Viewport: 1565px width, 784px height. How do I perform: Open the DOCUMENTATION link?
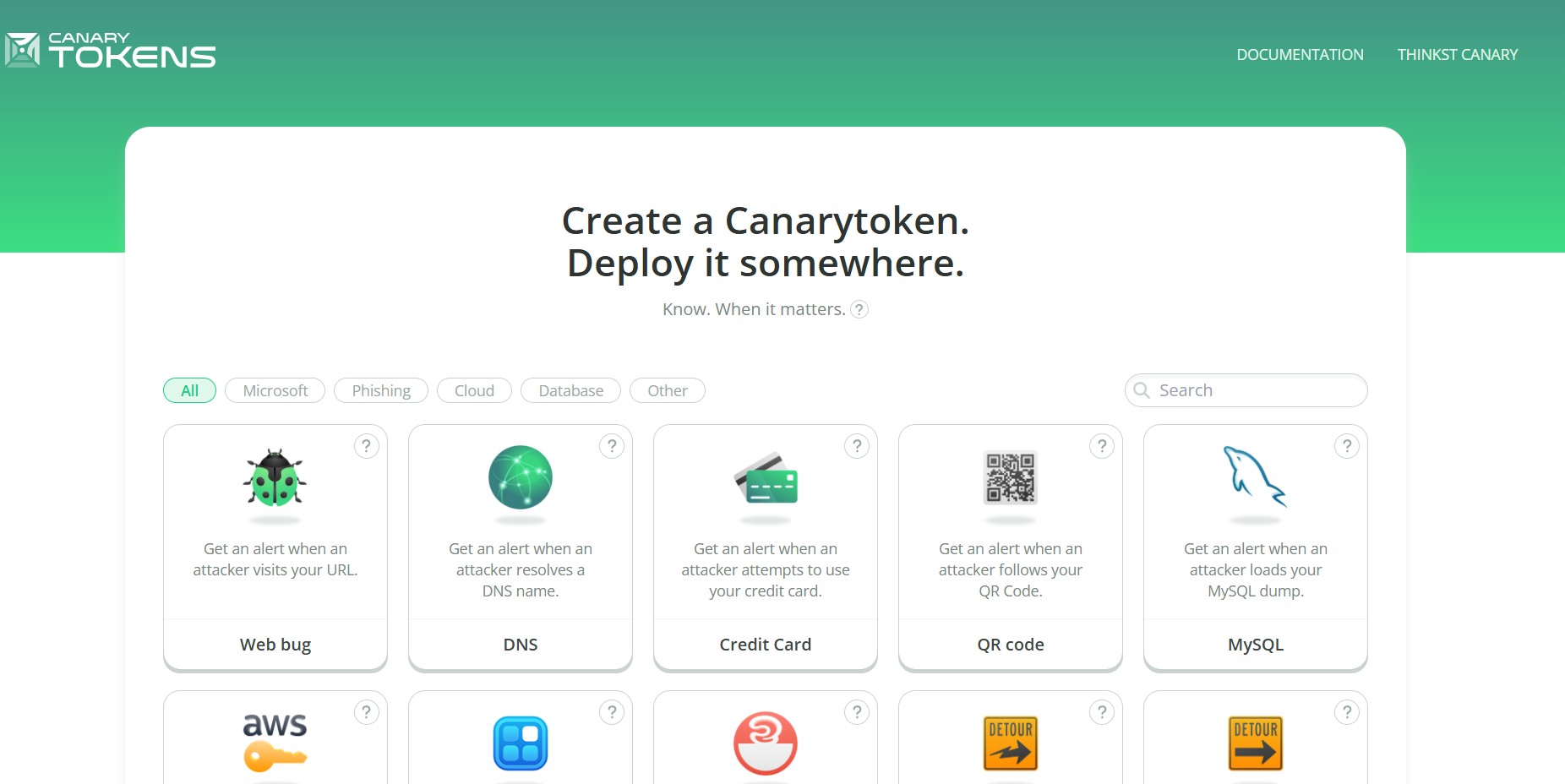(1300, 55)
